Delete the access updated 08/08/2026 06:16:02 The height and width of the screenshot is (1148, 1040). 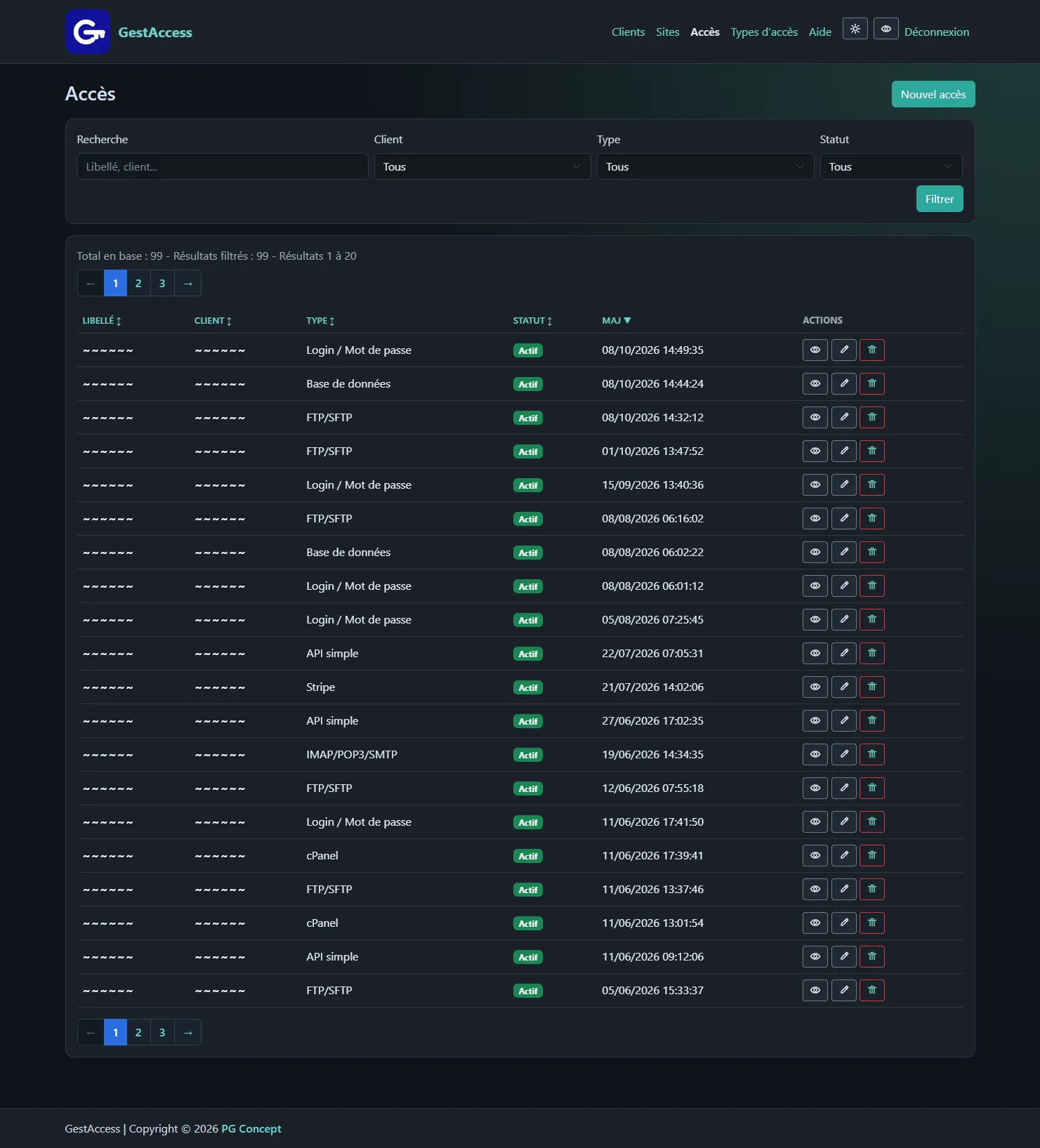point(871,518)
